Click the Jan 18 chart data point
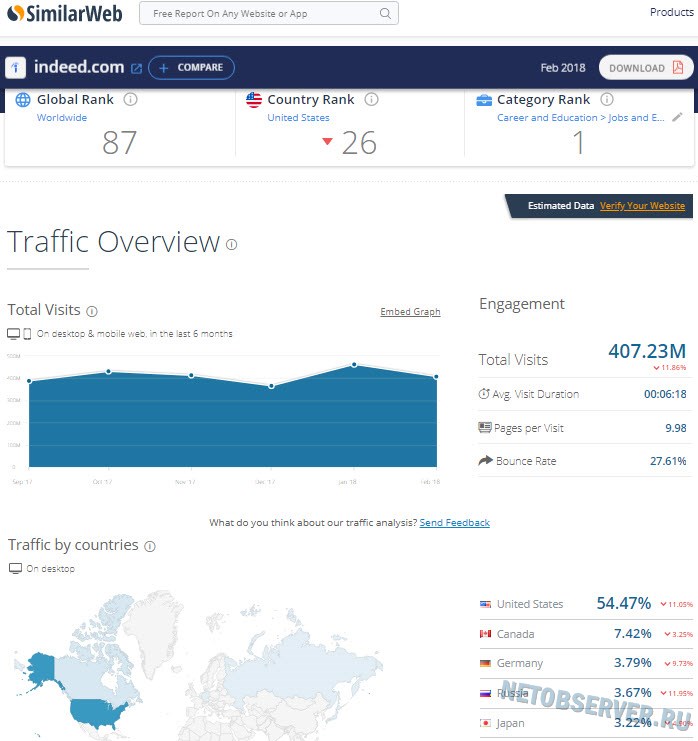698x741 pixels. [354, 365]
